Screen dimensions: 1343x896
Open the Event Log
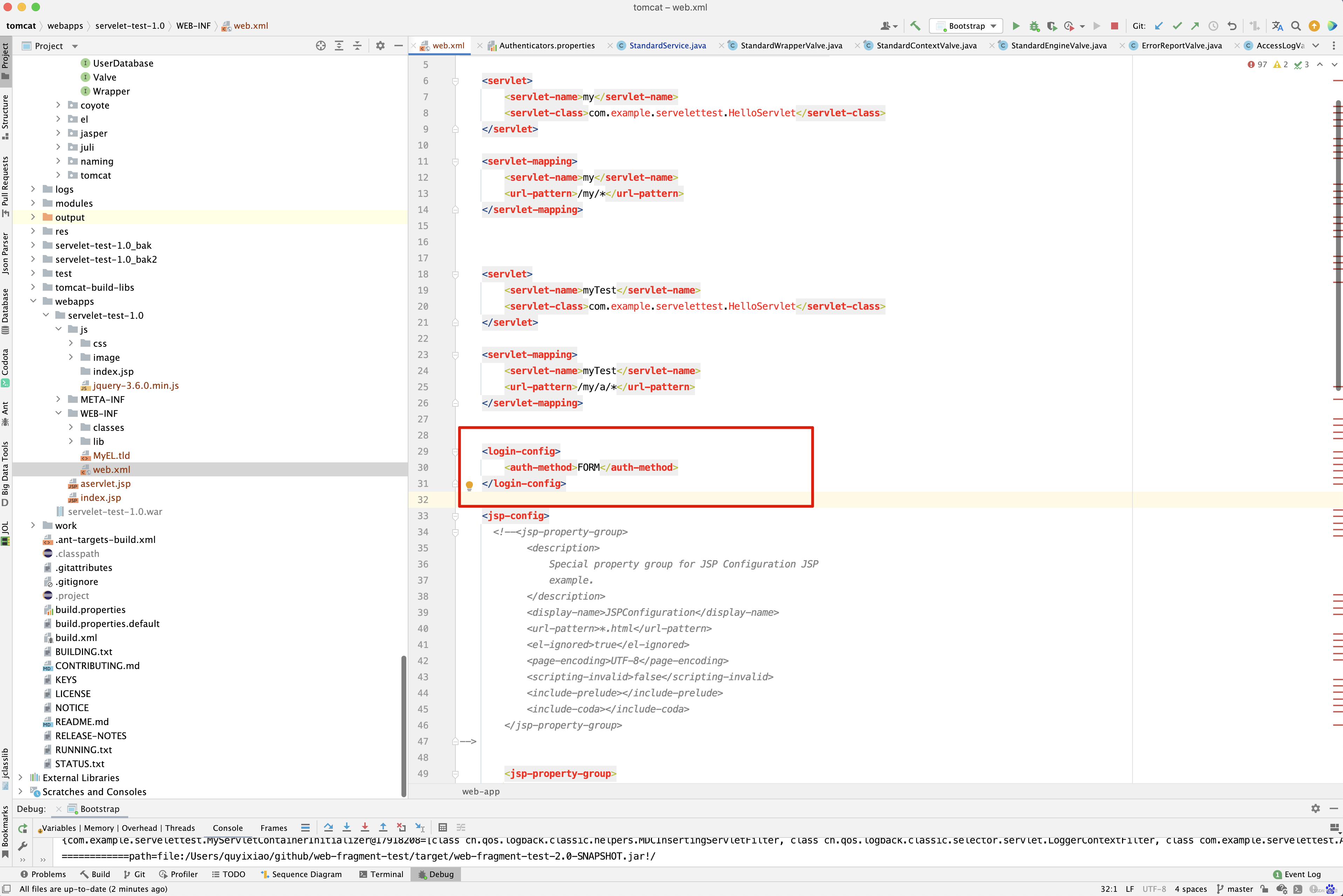1297,874
